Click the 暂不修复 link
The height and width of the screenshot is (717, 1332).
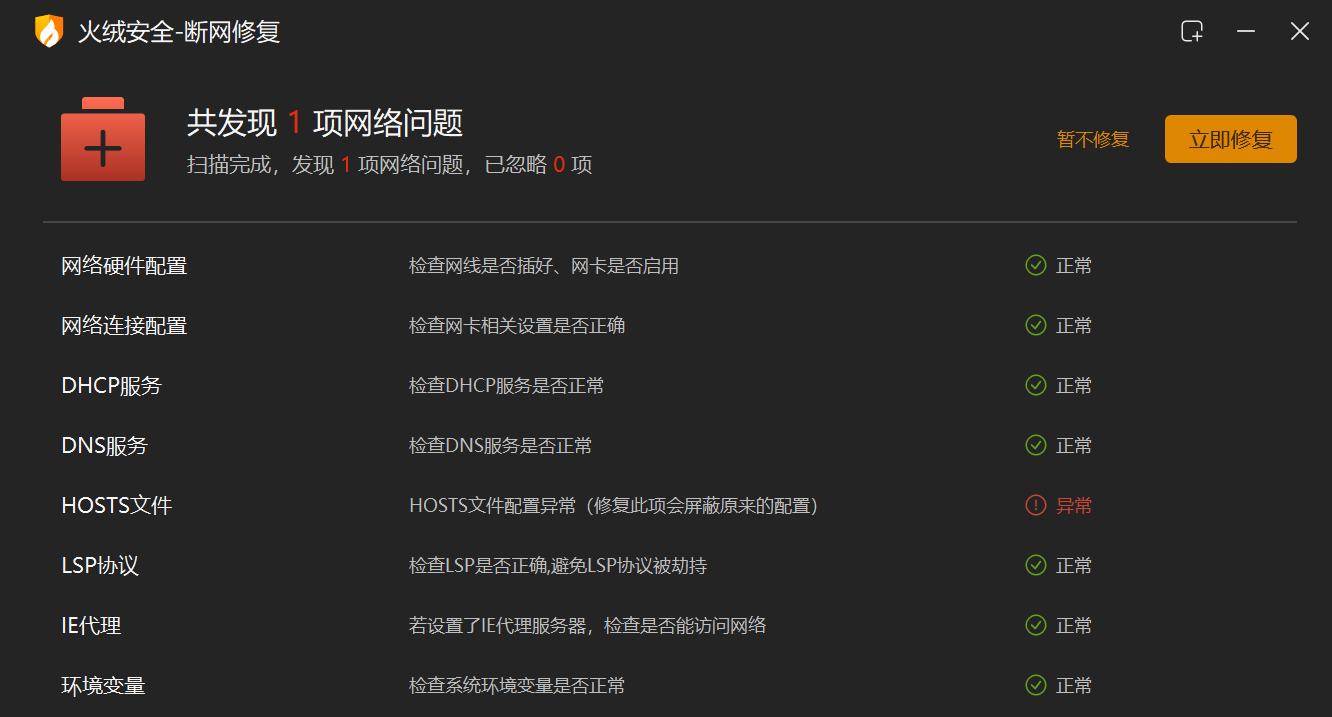click(x=1092, y=140)
